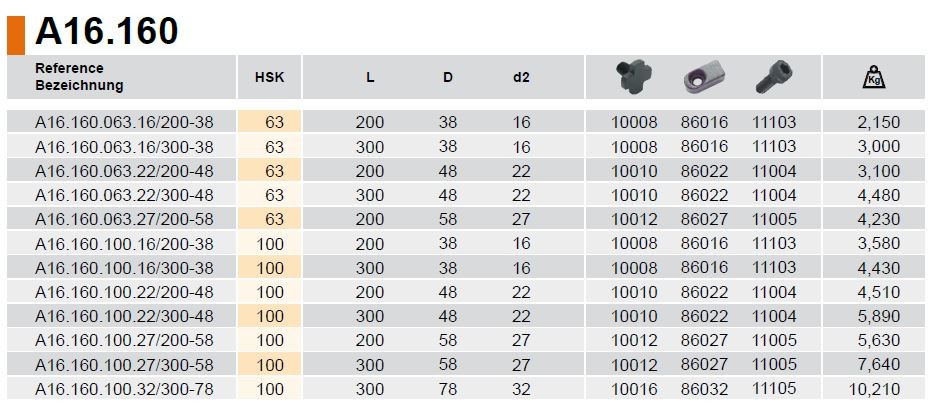Click the L column header

[370, 78]
